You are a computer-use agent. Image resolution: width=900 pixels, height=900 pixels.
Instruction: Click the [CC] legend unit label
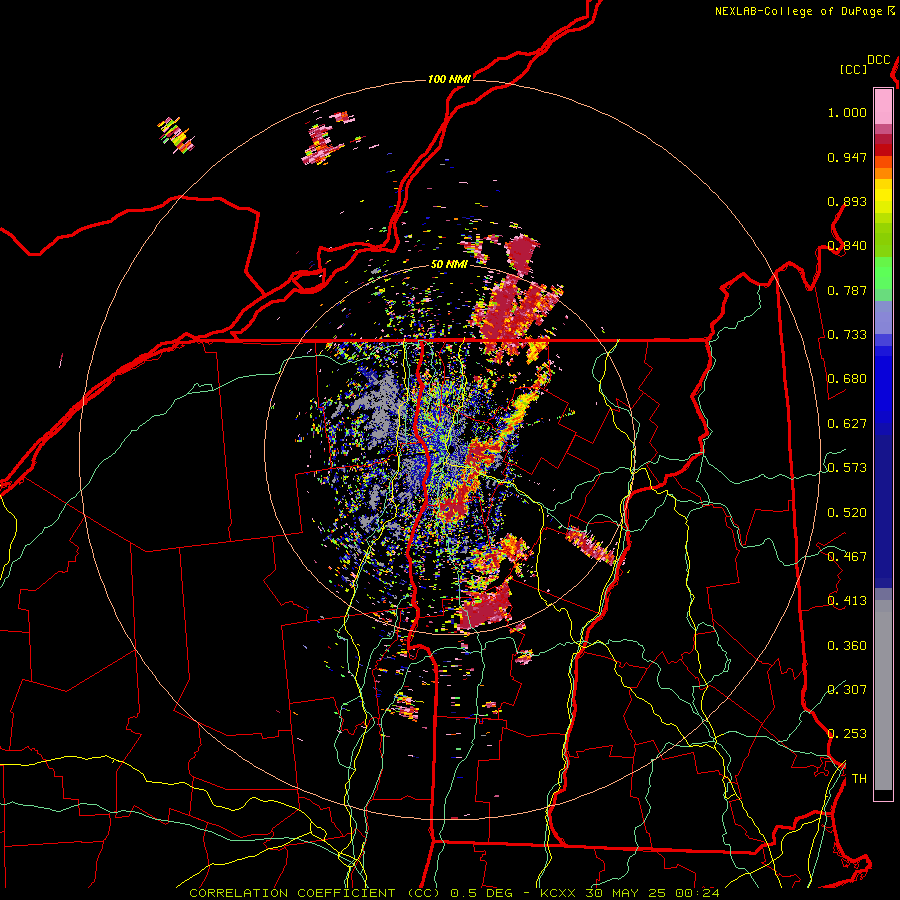coord(853,69)
